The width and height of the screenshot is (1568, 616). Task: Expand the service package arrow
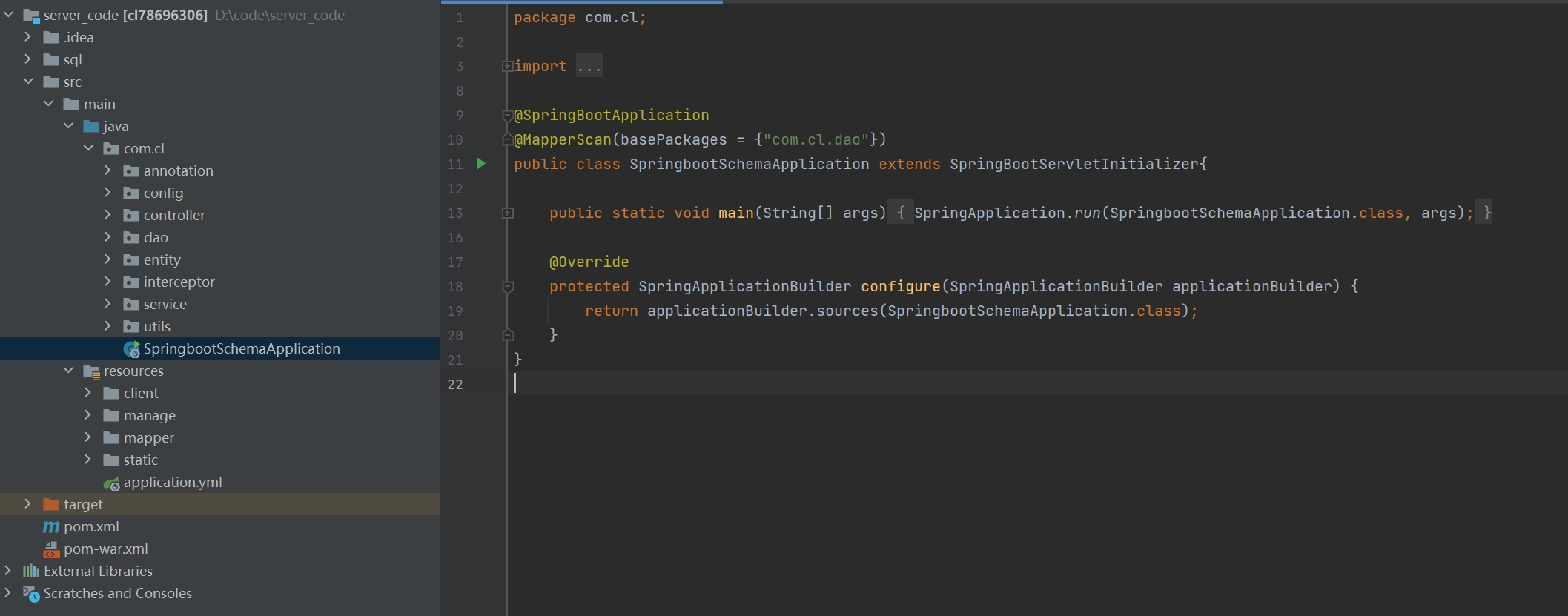[107, 303]
